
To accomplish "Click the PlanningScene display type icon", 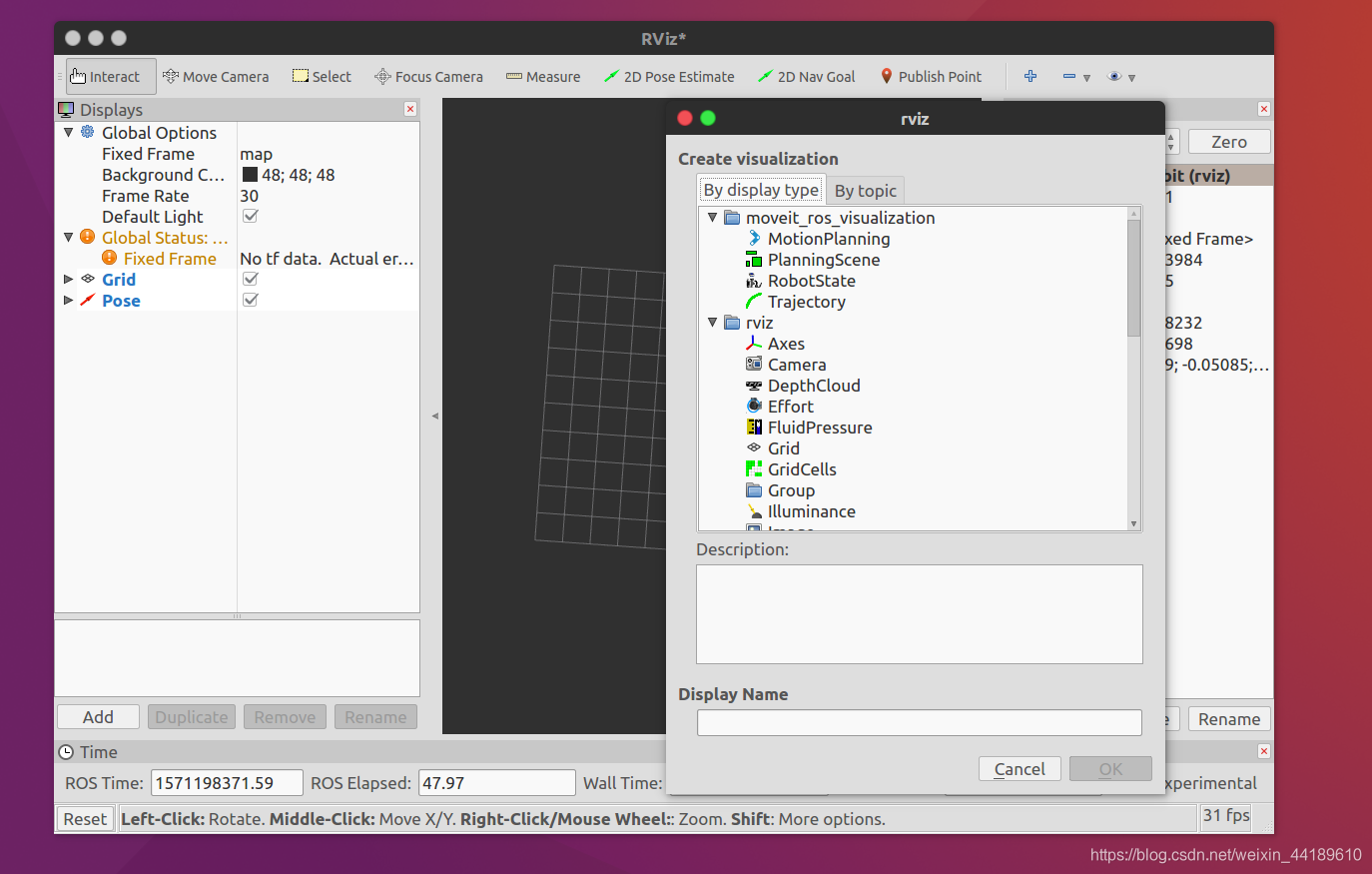I will [x=754, y=260].
